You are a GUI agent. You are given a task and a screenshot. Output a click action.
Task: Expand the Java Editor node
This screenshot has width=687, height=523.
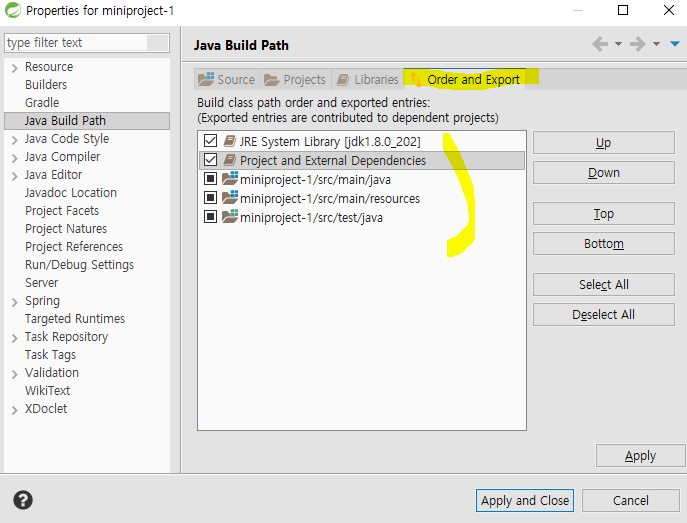[x=14, y=176]
